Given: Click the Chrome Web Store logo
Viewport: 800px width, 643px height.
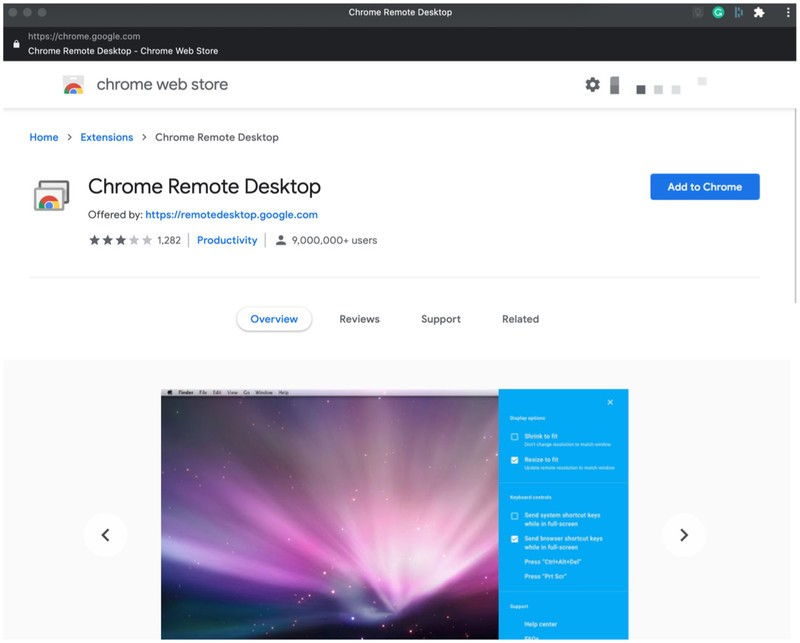Looking at the screenshot, I should pos(73,85).
